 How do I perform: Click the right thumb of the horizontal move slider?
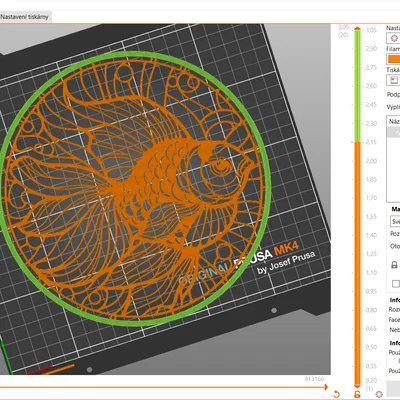coord(327,387)
